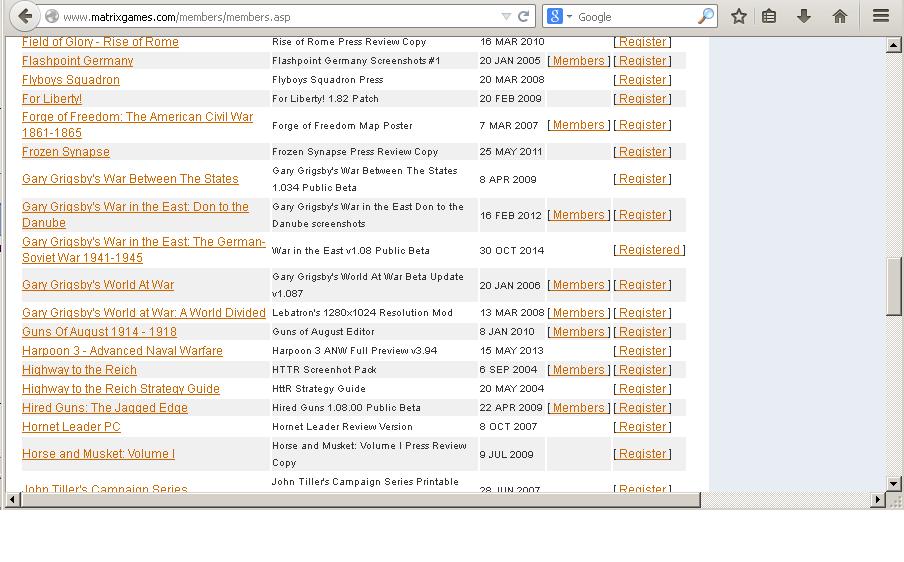904x562 pixels.
Task: Click the search magnifier icon
Action: [706, 16]
